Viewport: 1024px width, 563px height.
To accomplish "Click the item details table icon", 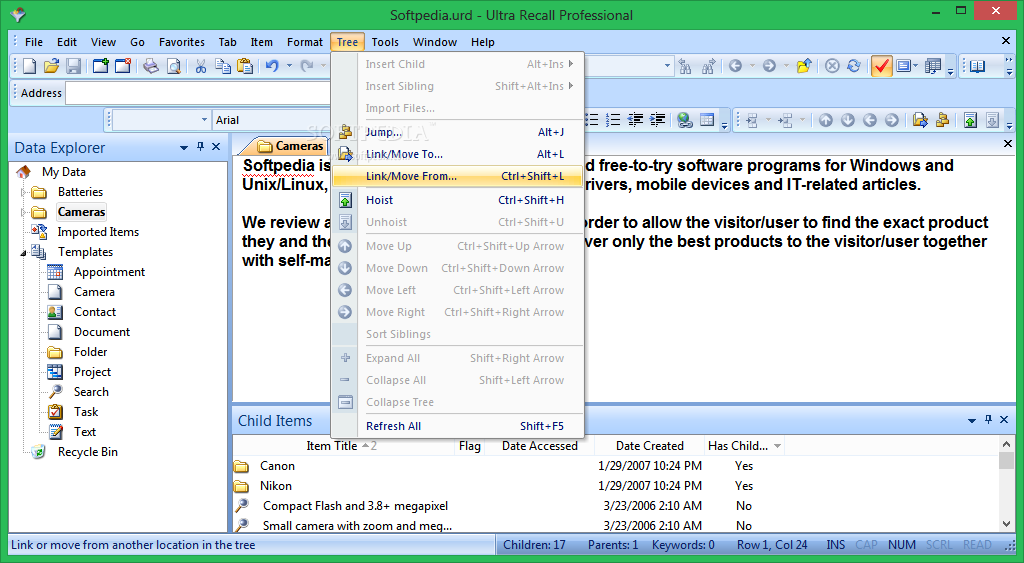I will tap(933, 66).
